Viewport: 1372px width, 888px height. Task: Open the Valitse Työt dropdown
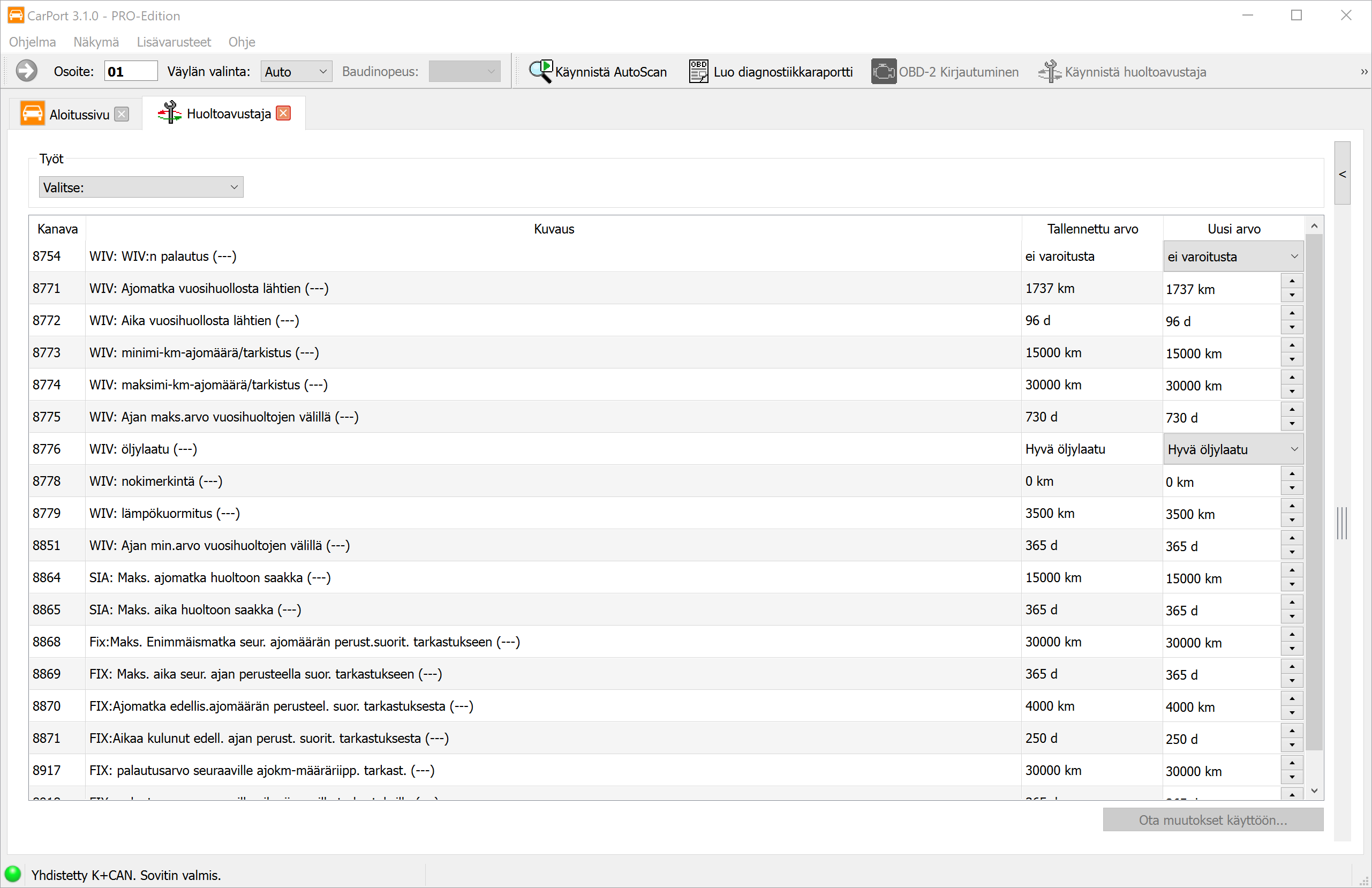(141, 187)
